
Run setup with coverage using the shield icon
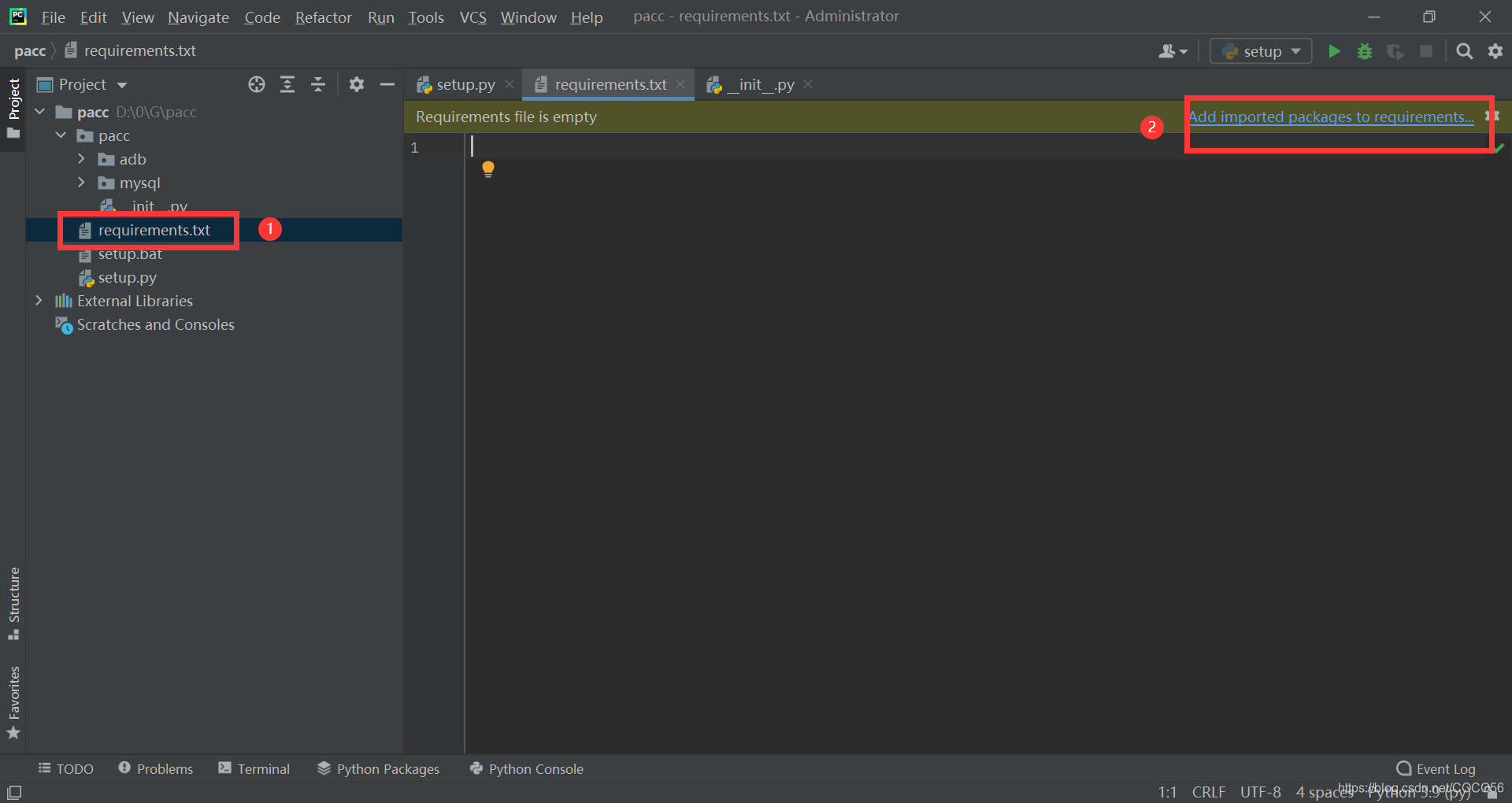click(x=1395, y=51)
